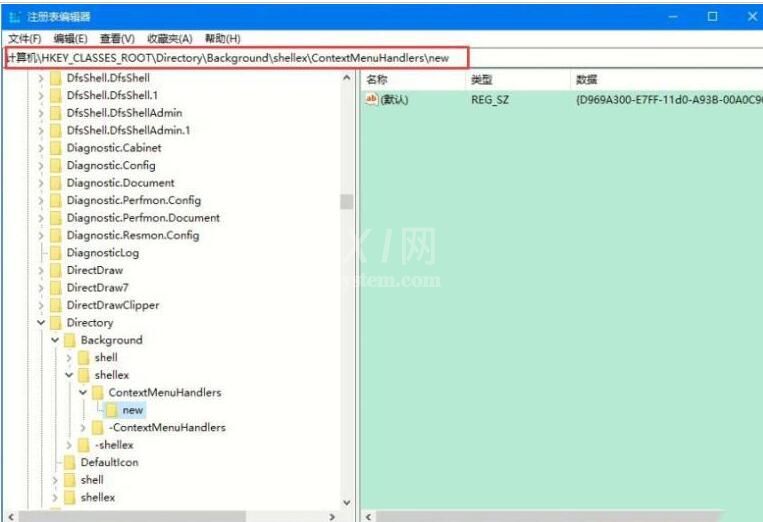Click the folder icon of DirectDraw7

pos(56,288)
